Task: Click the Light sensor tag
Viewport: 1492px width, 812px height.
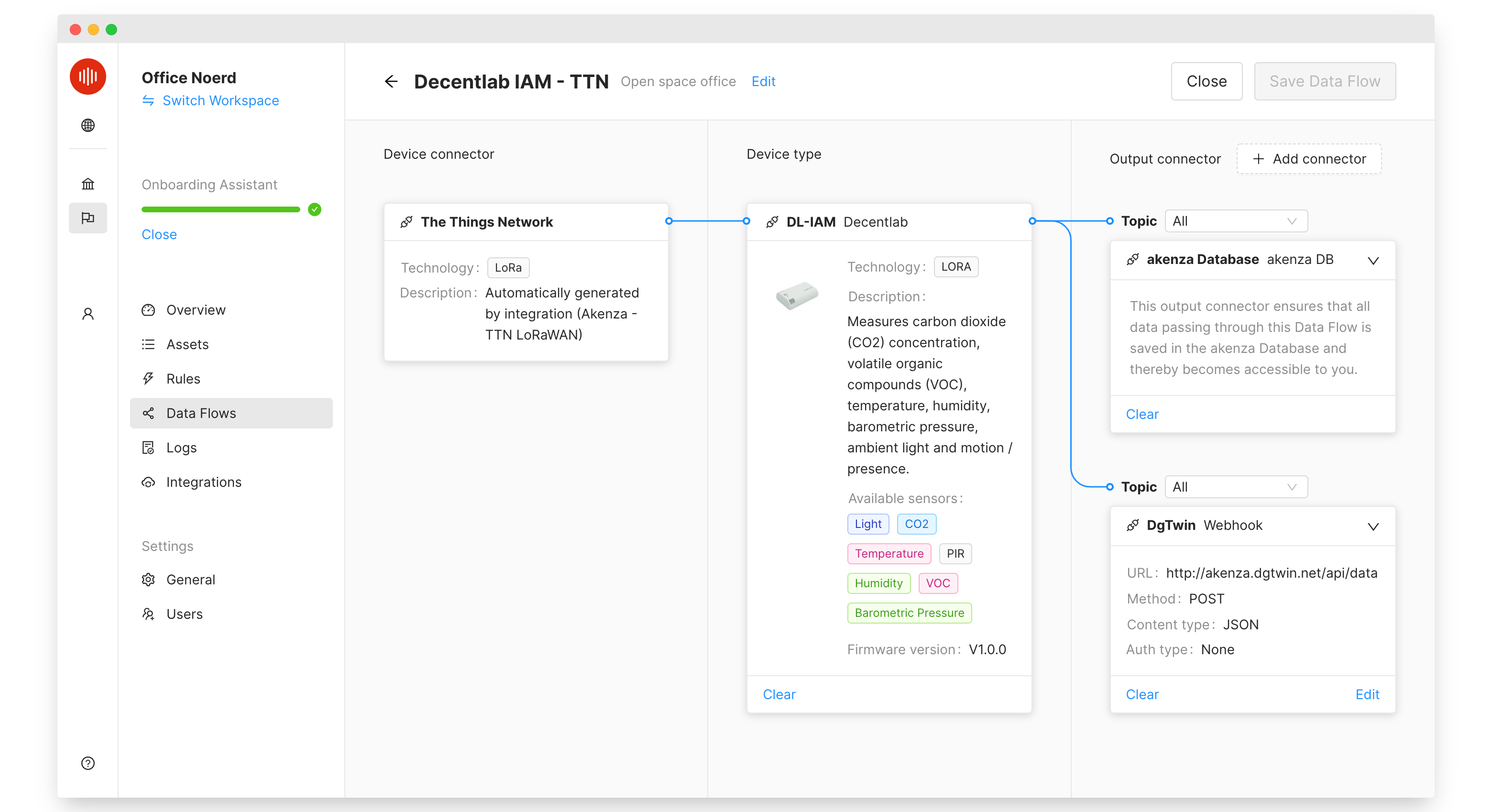Action: click(x=867, y=524)
